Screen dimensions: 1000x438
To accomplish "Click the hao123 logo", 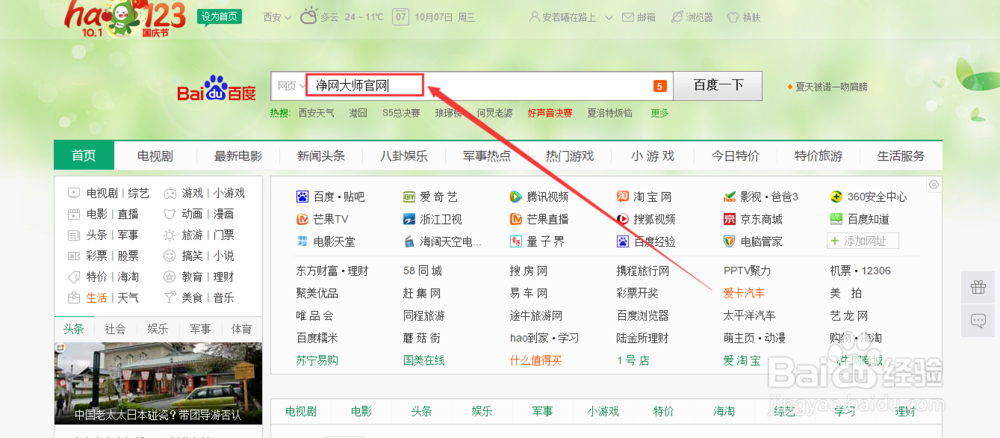I will tap(125, 19).
